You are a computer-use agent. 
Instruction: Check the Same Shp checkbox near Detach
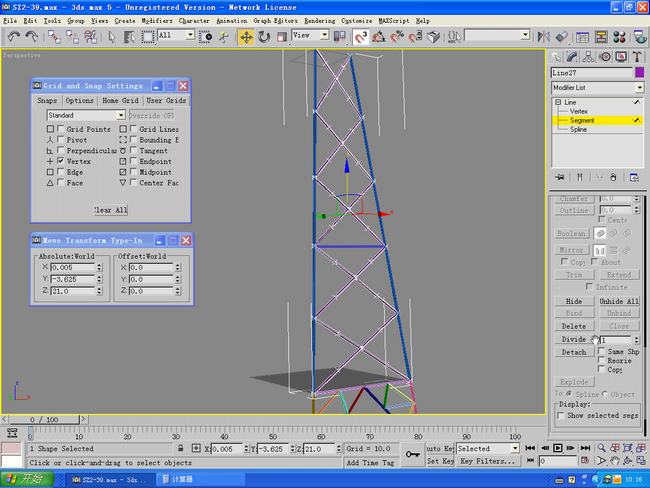coord(601,351)
